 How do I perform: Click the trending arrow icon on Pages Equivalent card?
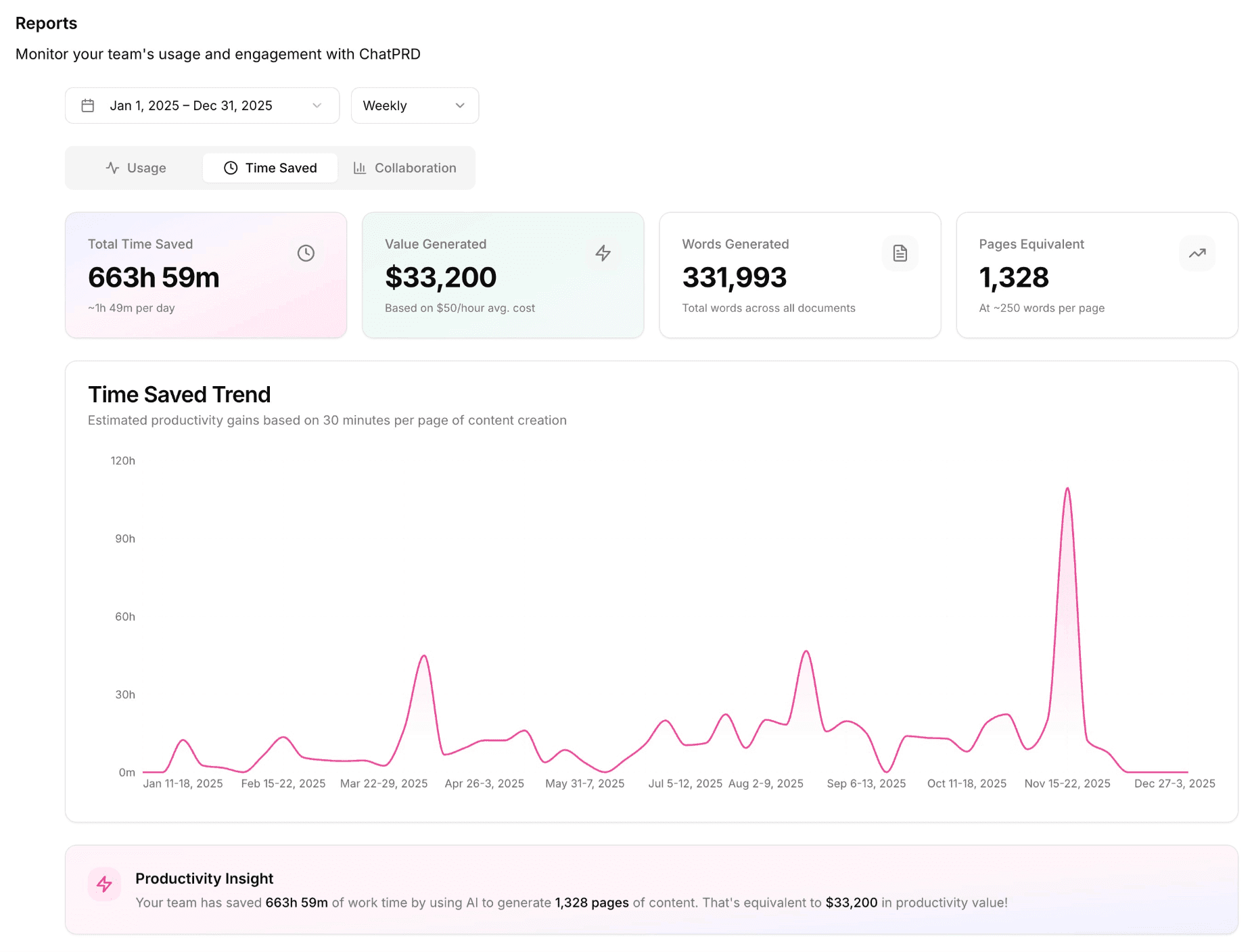[x=1197, y=254]
